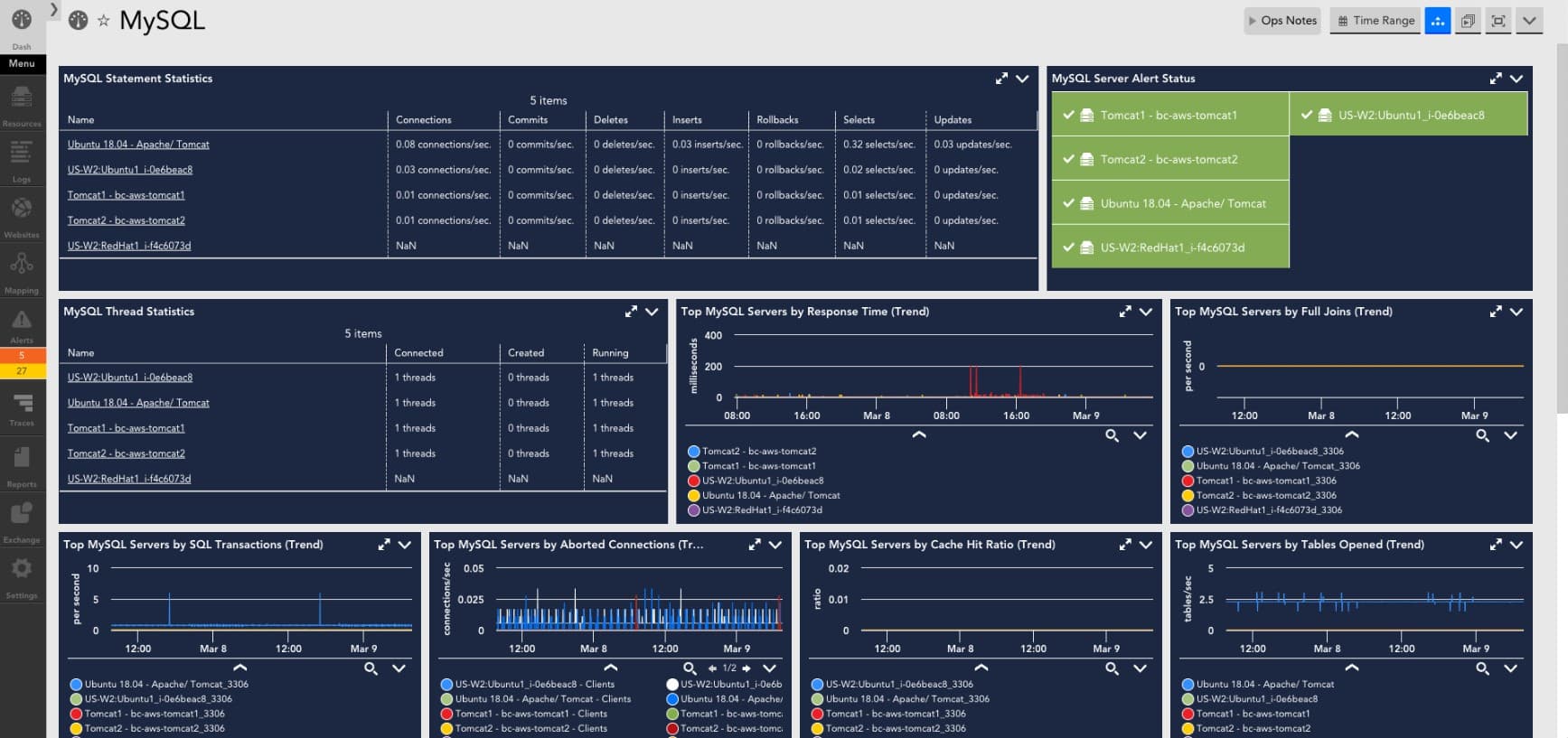Expand the Tables Opened Trend widget

(x=1496, y=545)
